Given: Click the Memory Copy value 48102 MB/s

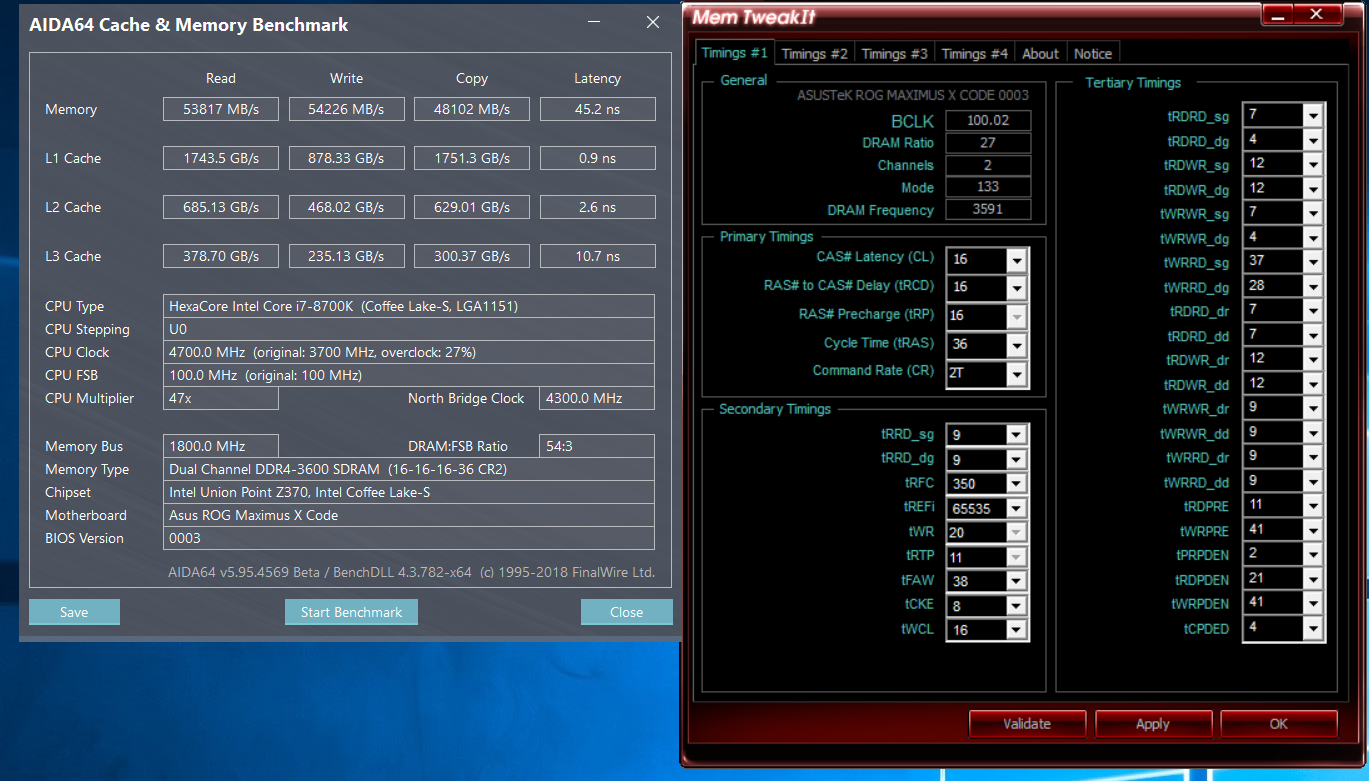Looking at the screenshot, I should [472, 109].
